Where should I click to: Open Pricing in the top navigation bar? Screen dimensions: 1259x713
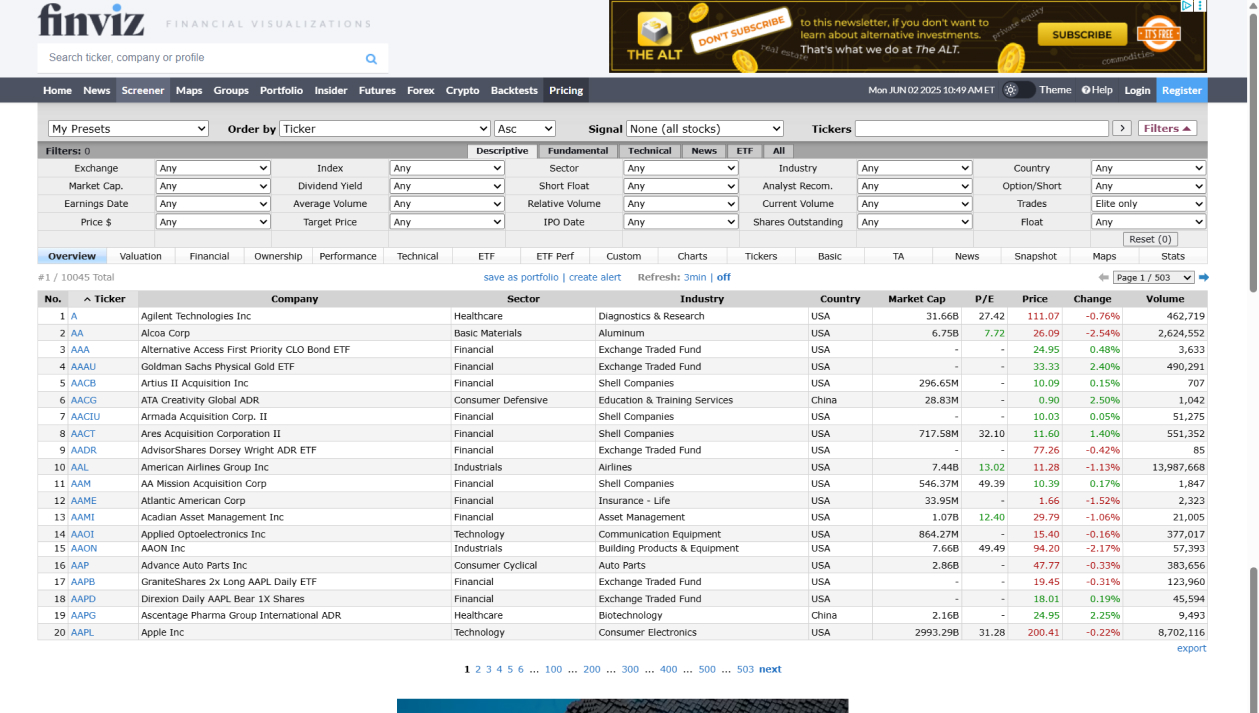click(x=566, y=90)
